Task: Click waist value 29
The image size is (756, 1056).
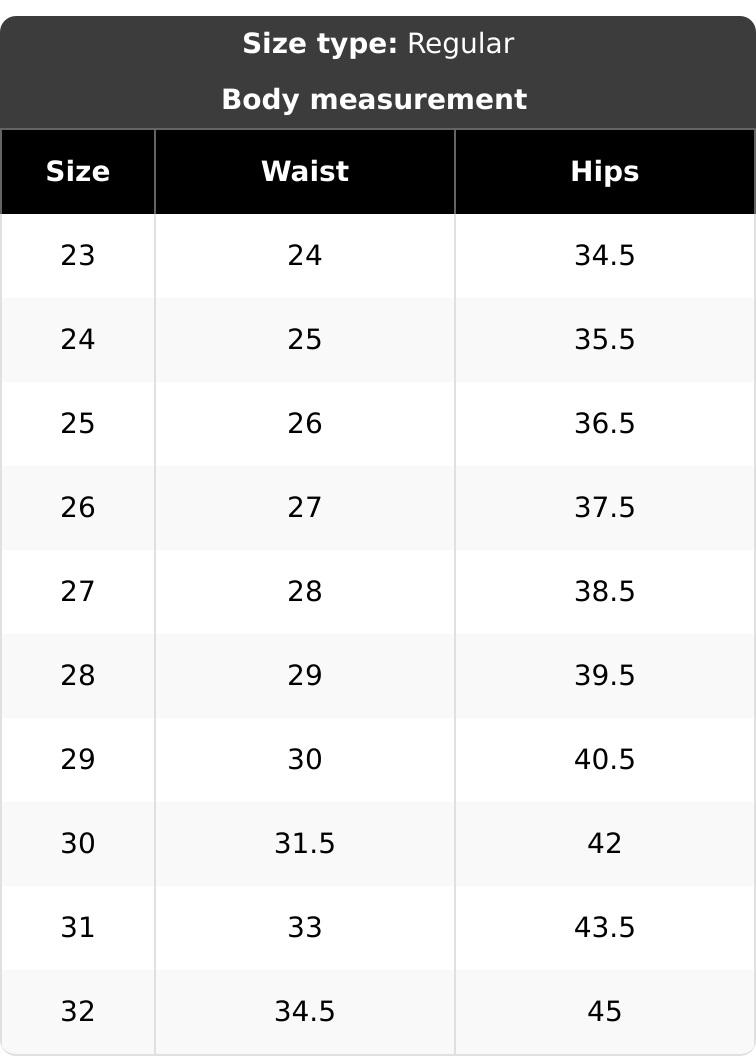Action: click(x=305, y=675)
